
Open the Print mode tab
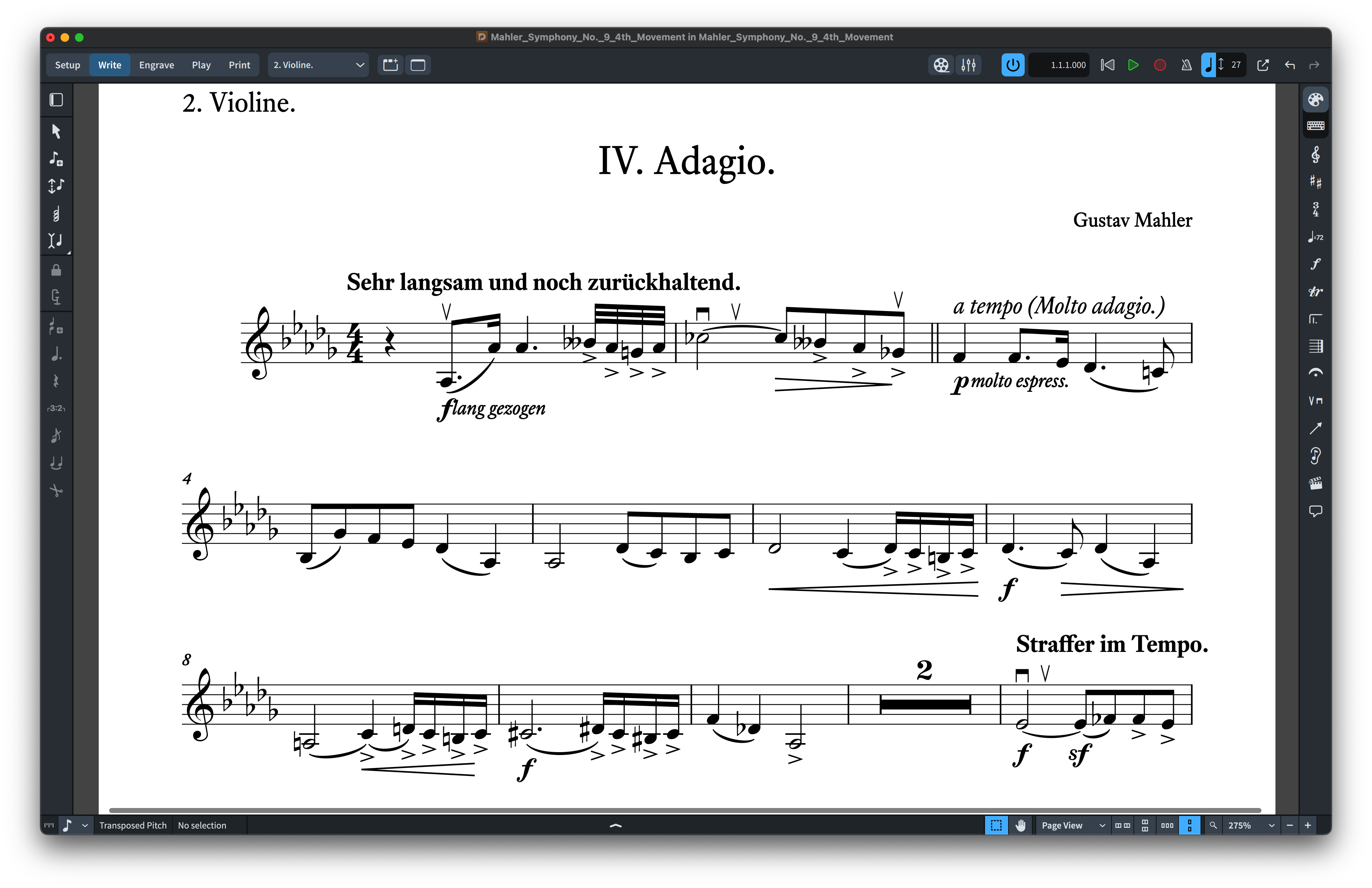tap(239, 65)
